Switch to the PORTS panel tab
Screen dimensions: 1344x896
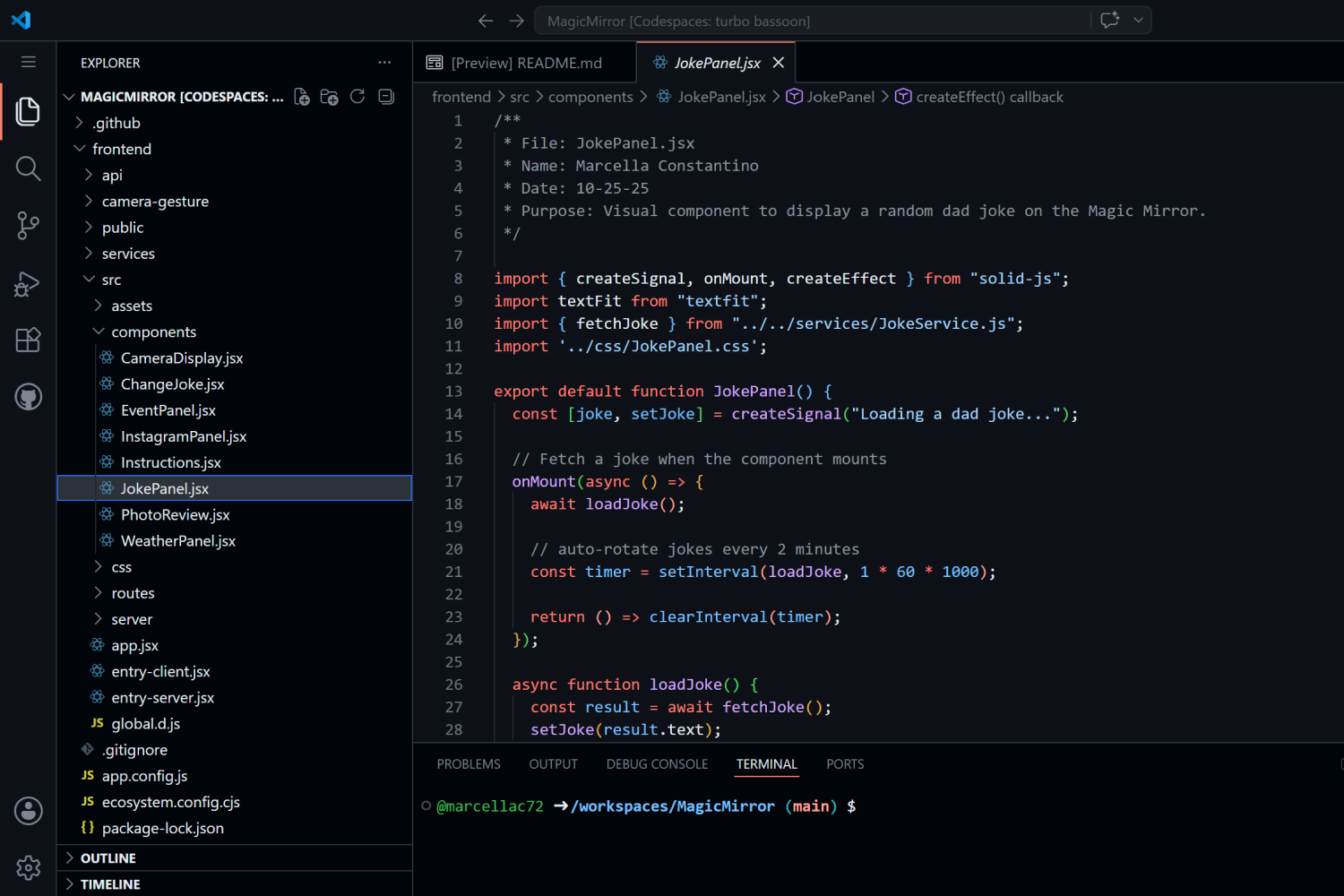tap(845, 764)
